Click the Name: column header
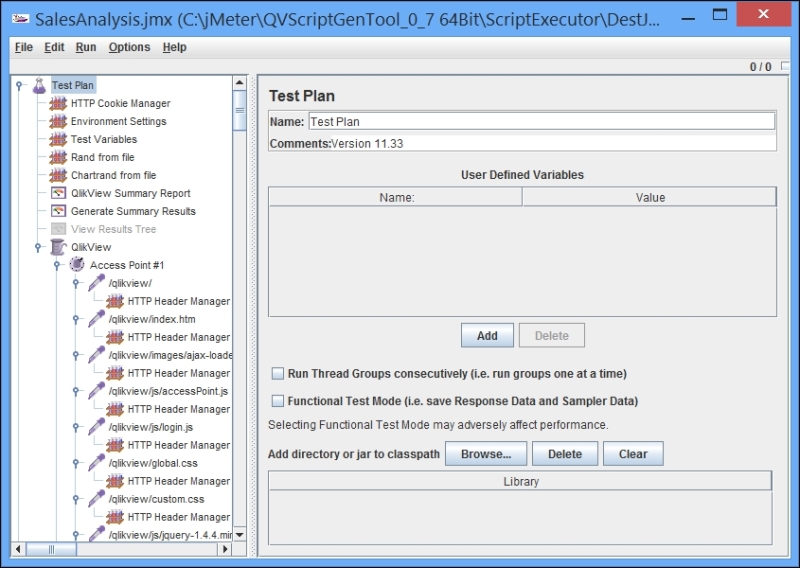Screen dimensions: 800x568 [x=396, y=197]
